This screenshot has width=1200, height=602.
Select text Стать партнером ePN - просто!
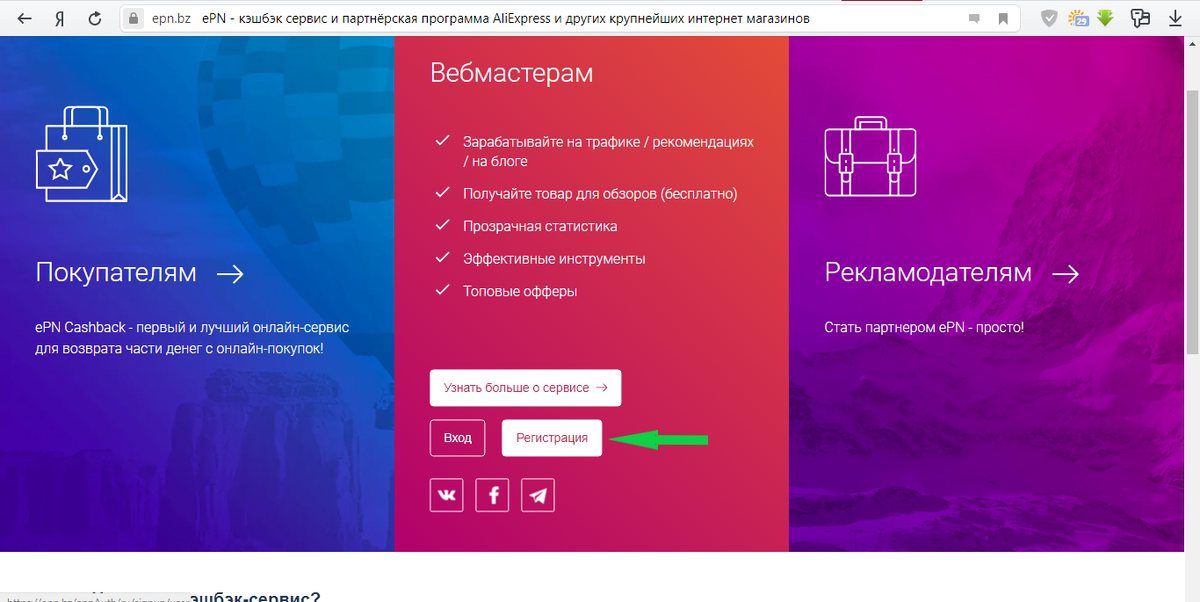[924, 327]
